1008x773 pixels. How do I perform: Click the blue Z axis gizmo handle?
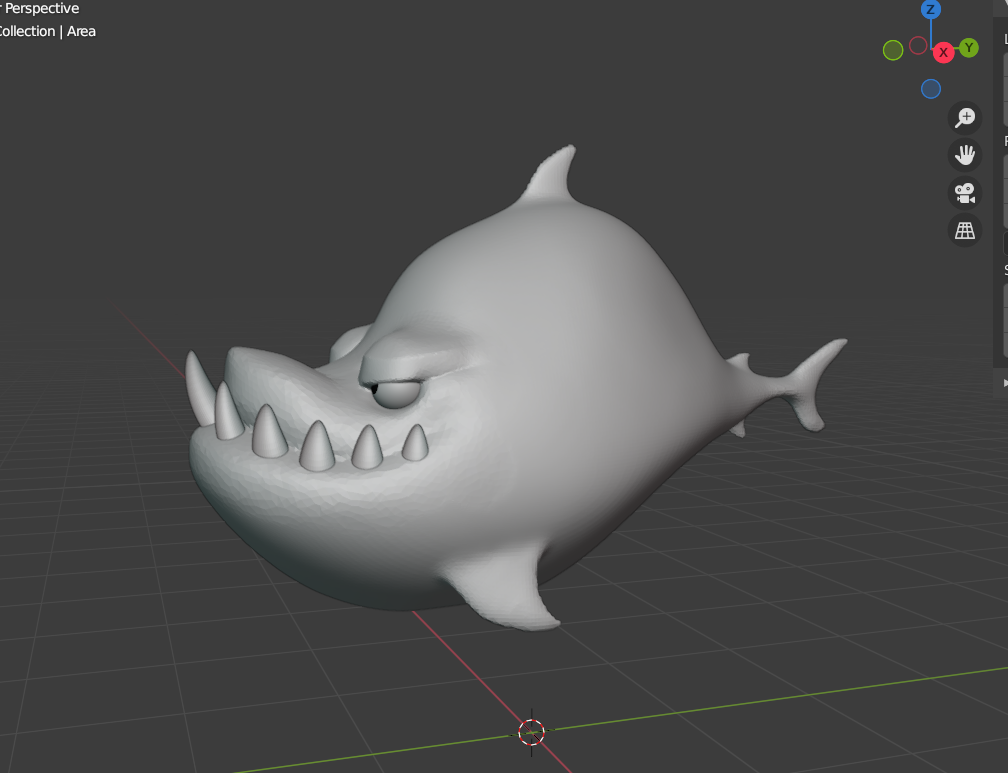coord(930,10)
